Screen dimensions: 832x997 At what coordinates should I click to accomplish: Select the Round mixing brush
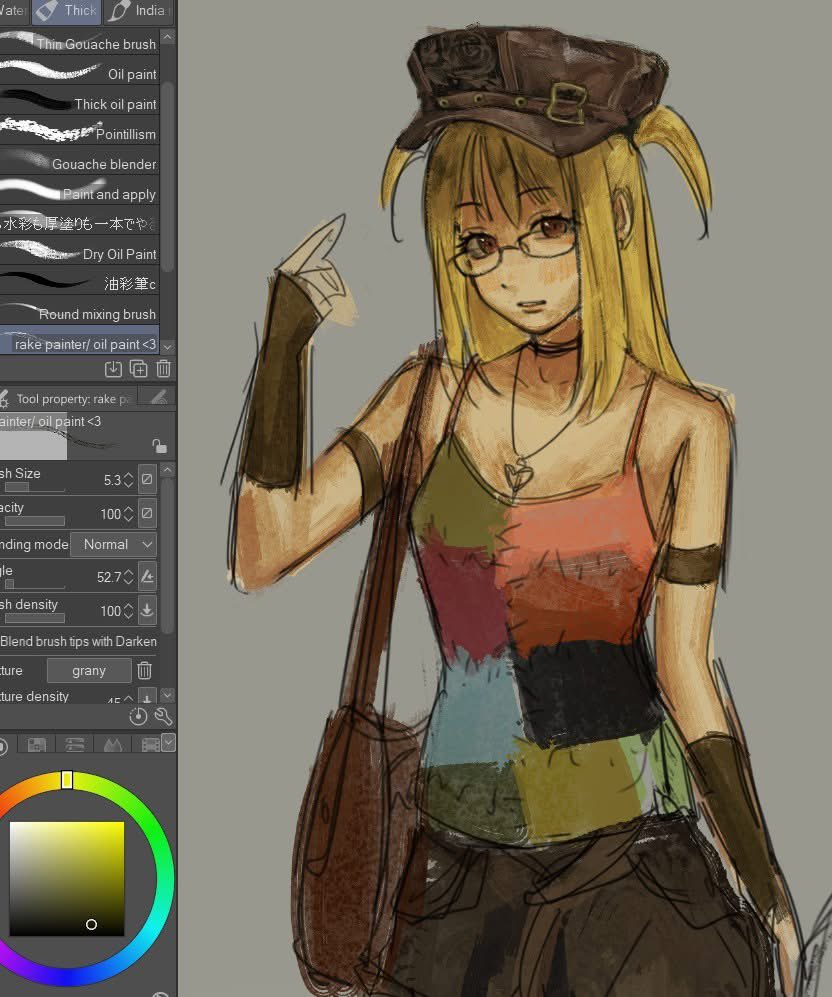pyautogui.click(x=79, y=312)
